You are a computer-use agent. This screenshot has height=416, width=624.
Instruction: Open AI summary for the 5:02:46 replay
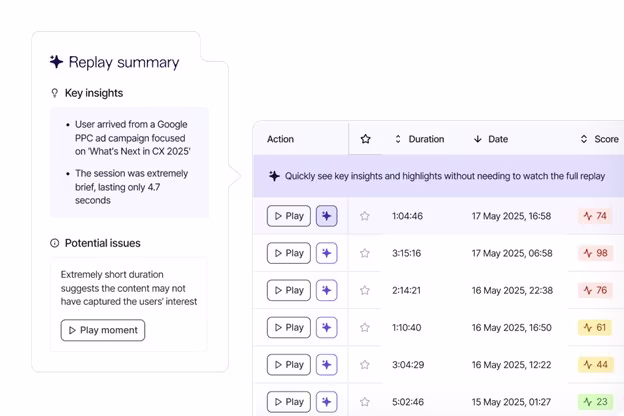[x=326, y=402]
